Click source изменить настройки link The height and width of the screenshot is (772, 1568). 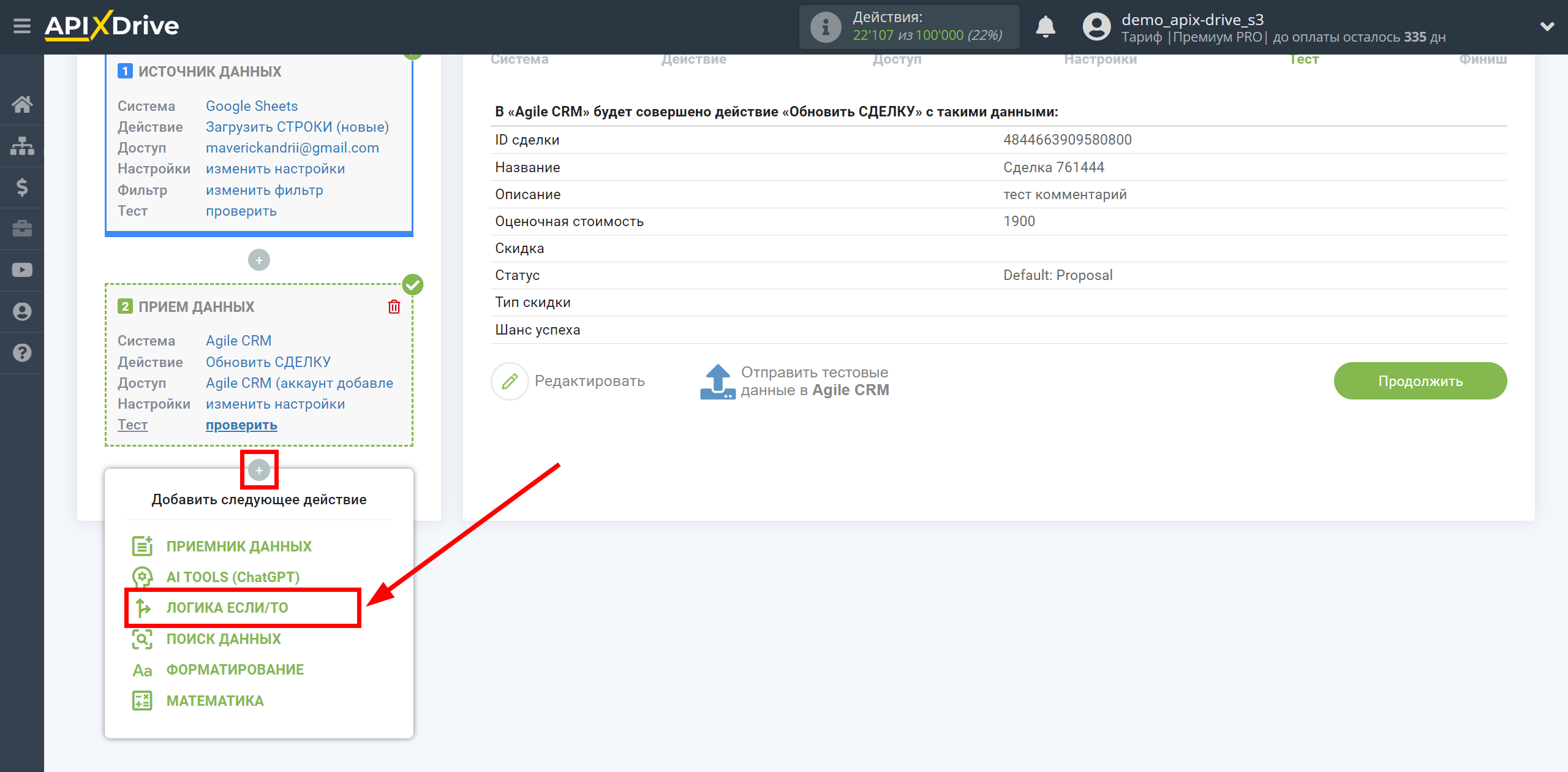275,168
